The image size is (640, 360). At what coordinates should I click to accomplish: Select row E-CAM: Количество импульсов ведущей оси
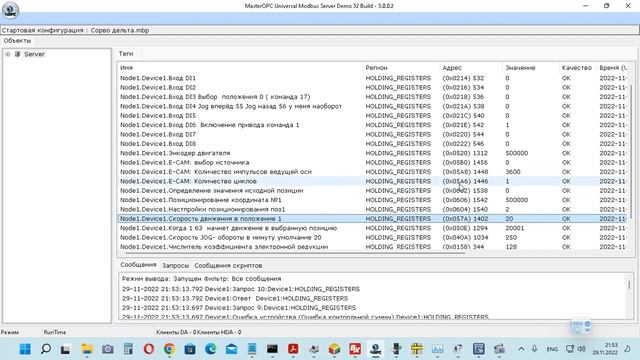(373, 172)
